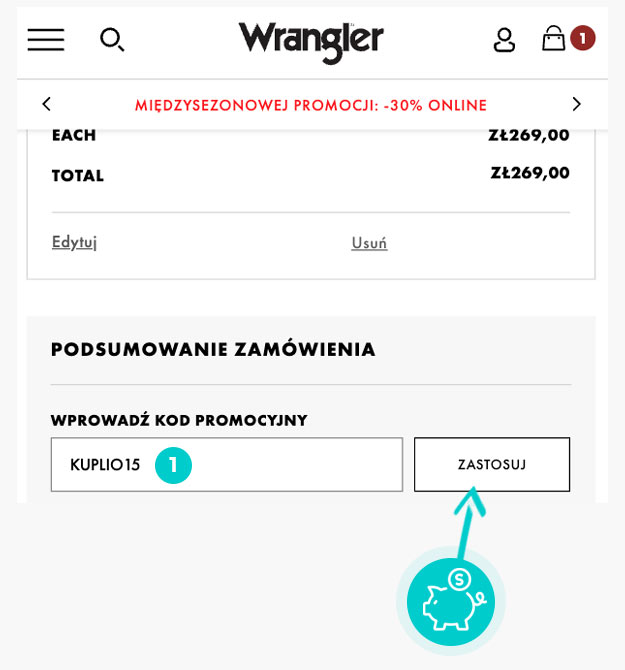Show next promotion banner with right chevron
Viewport: 625px width, 670px height.
(575, 104)
